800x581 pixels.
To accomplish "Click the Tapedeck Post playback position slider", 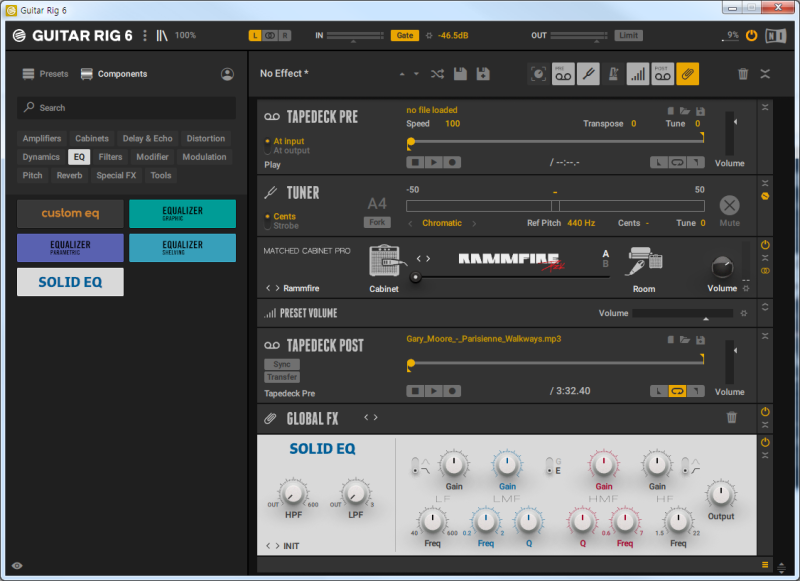I will 556,363.
